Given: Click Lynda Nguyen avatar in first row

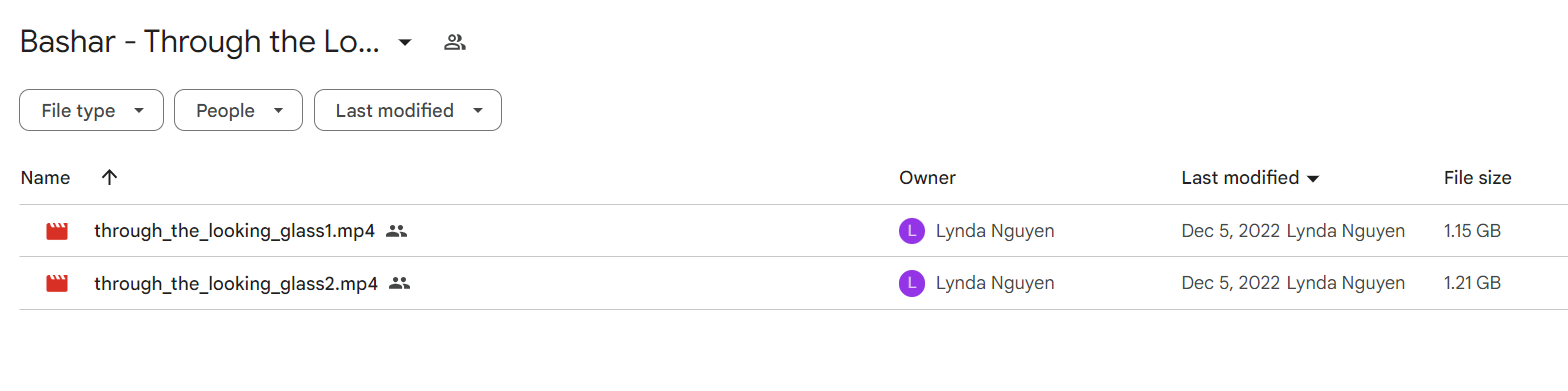Looking at the screenshot, I should (x=911, y=231).
